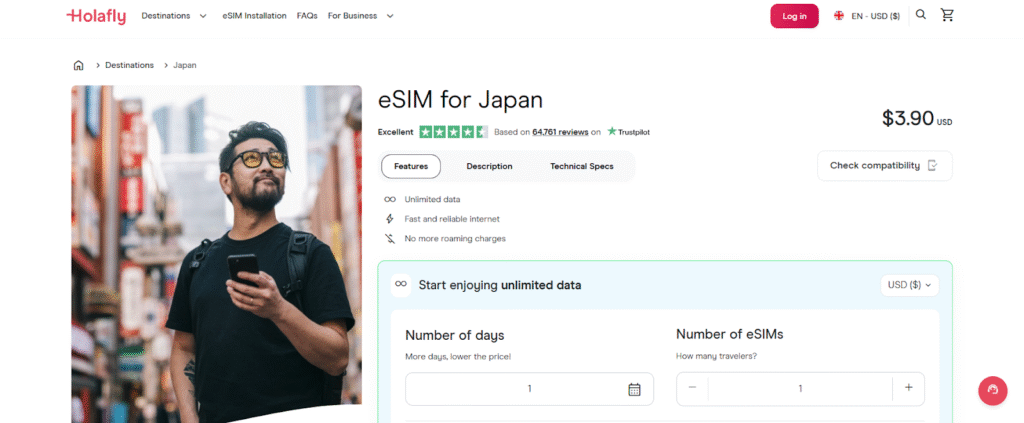Open calendar icon in days field
Image resolution: width=1024 pixels, height=423 pixels.
point(634,389)
